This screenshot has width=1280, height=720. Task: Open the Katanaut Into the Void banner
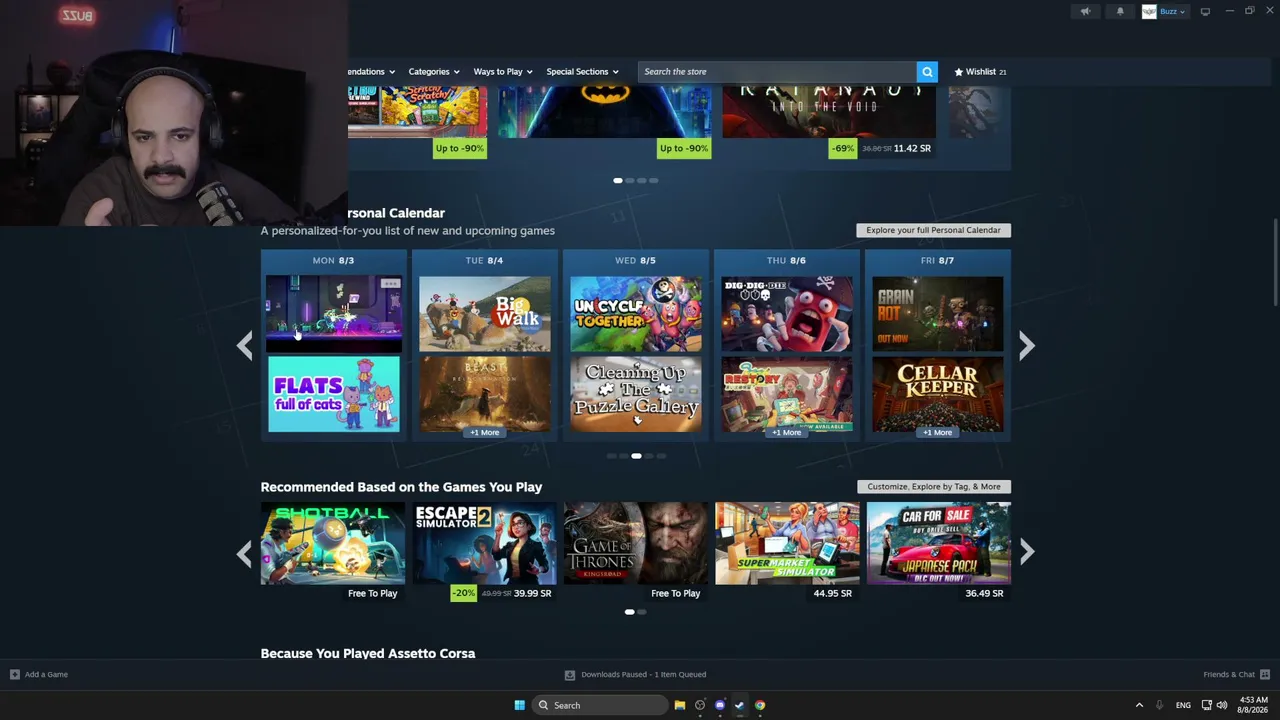[829, 113]
